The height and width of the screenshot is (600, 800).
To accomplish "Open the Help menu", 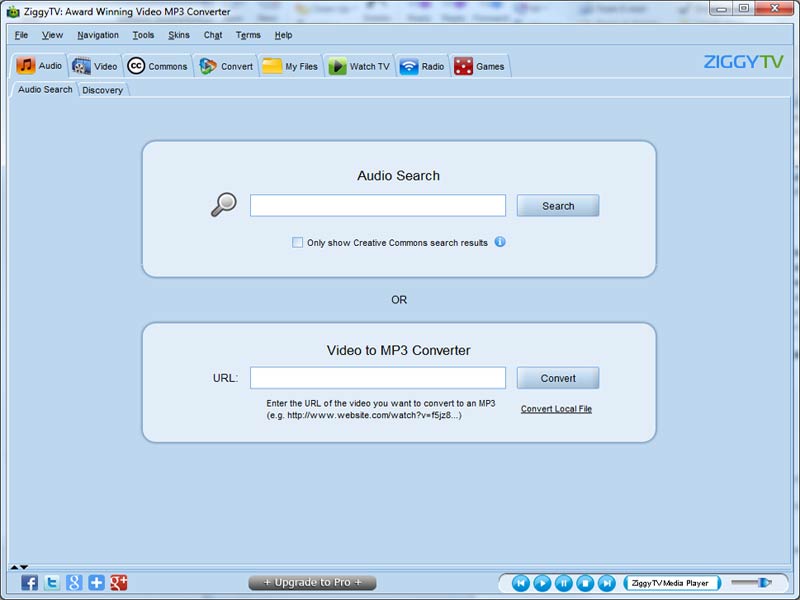I will (283, 35).
